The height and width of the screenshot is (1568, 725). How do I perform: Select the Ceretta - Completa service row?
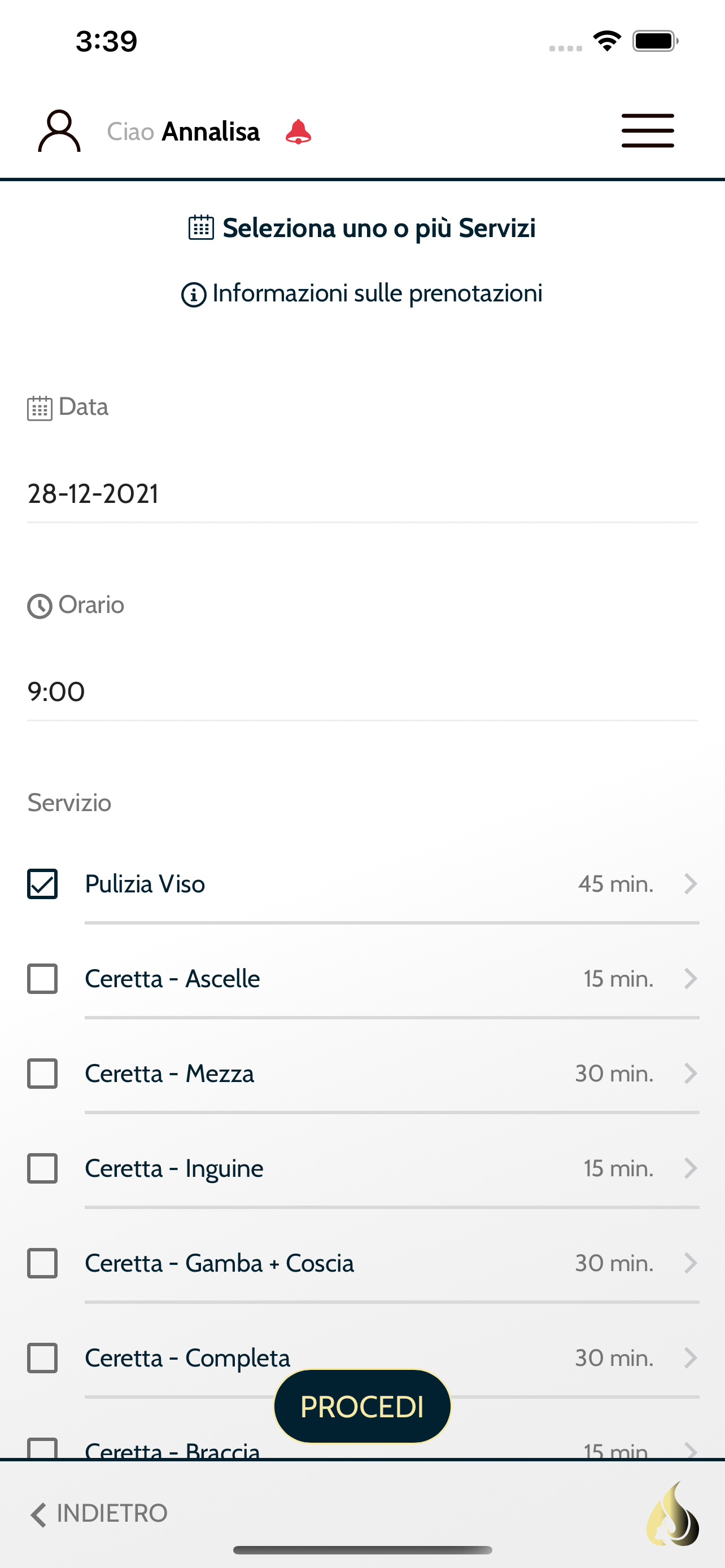tap(363, 1358)
